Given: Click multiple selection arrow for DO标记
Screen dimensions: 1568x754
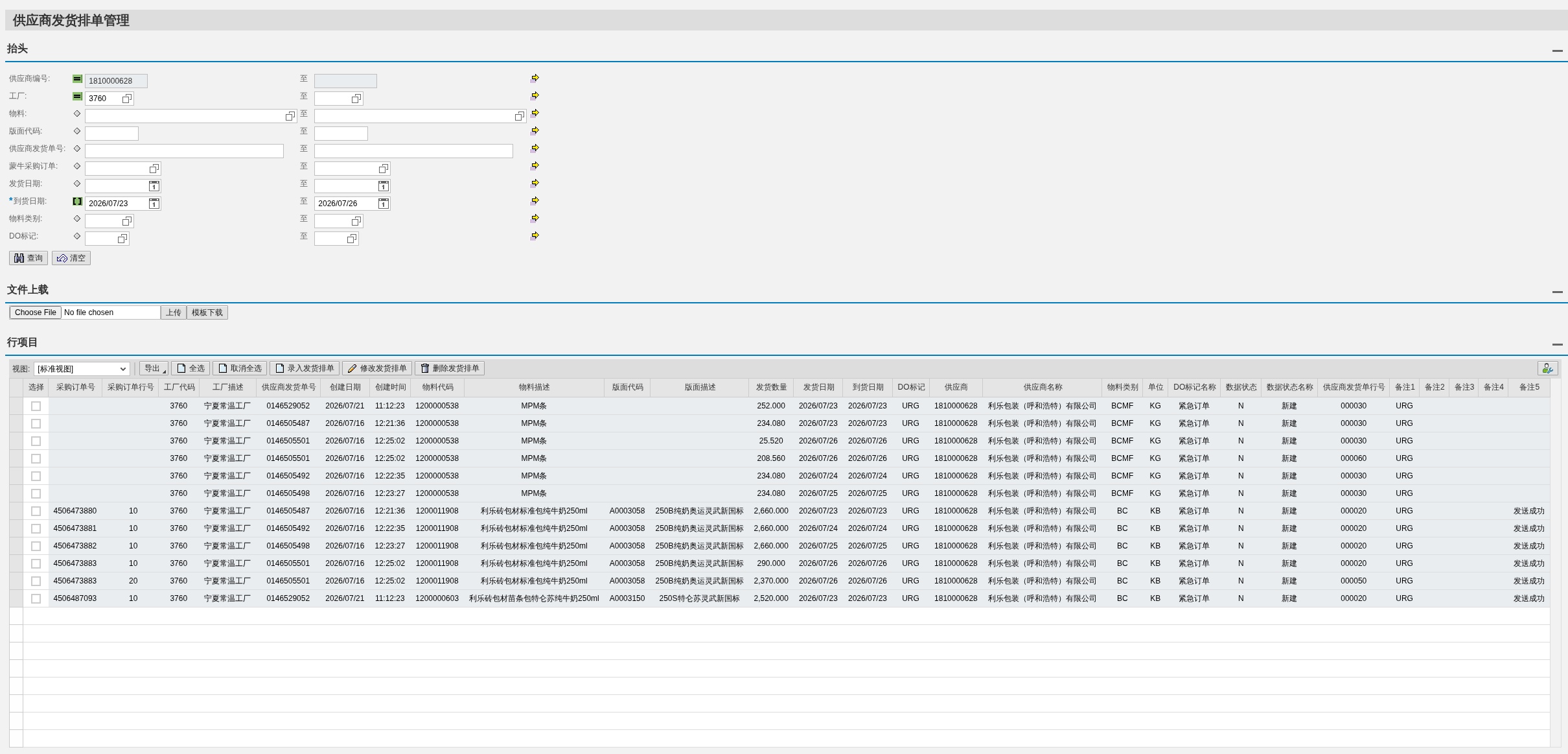Looking at the screenshot, I should click(x=535, y=236).
